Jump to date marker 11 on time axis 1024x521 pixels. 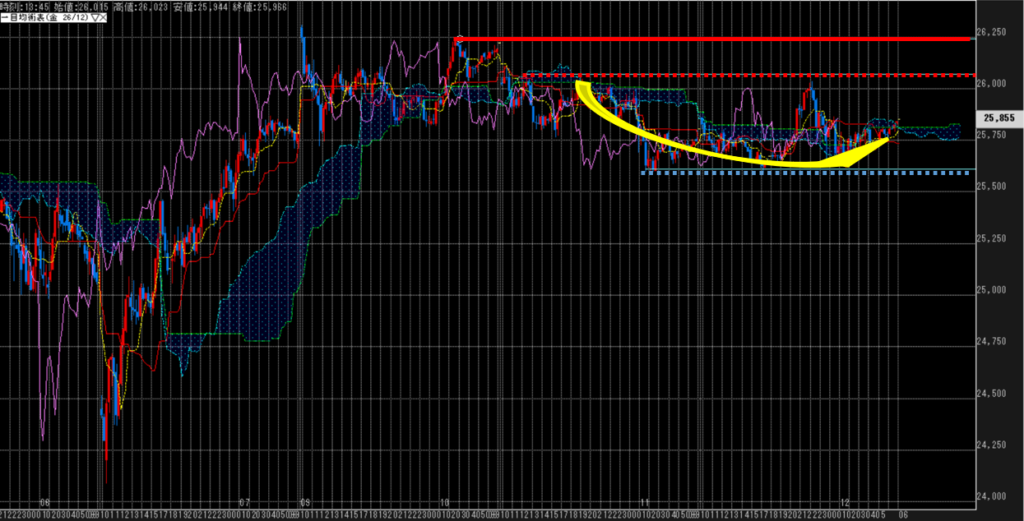tap(646, 505)
